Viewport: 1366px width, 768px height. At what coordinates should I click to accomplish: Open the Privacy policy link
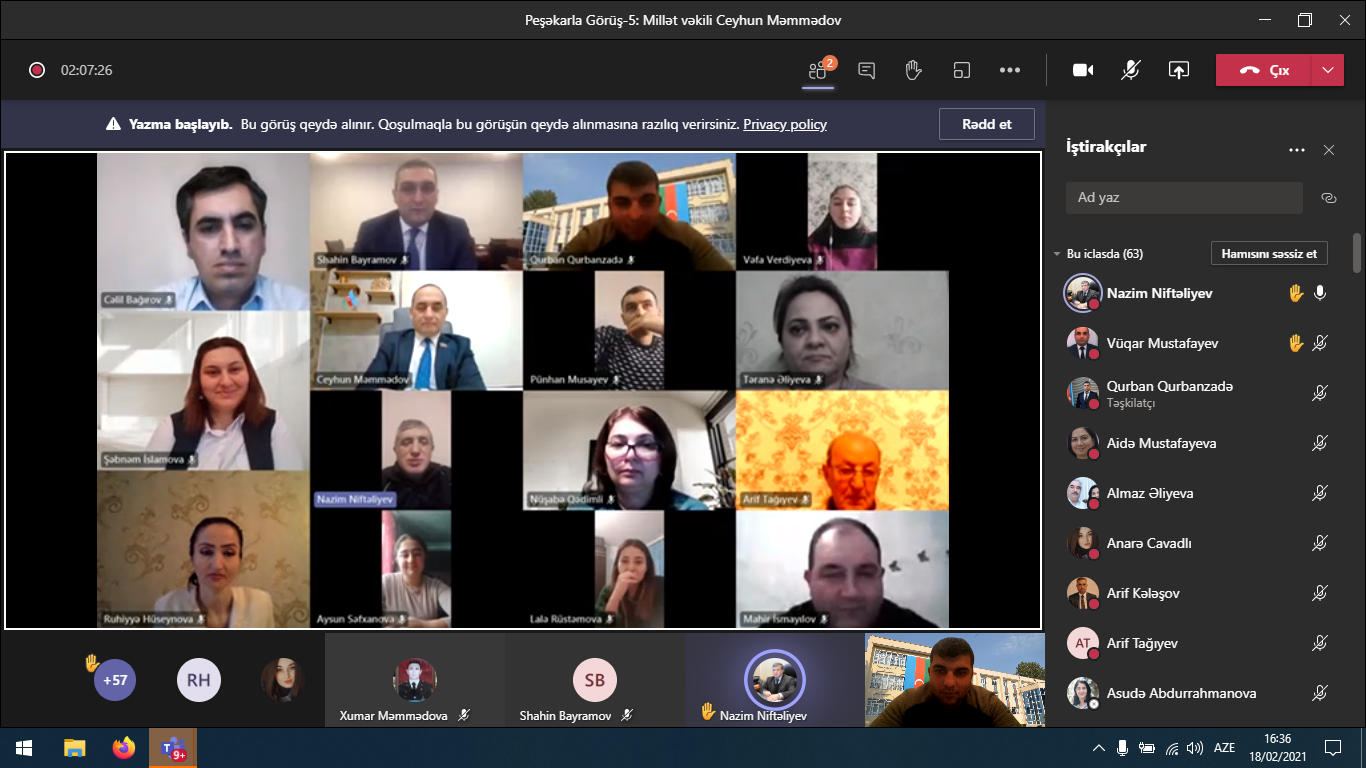point(784,124)
